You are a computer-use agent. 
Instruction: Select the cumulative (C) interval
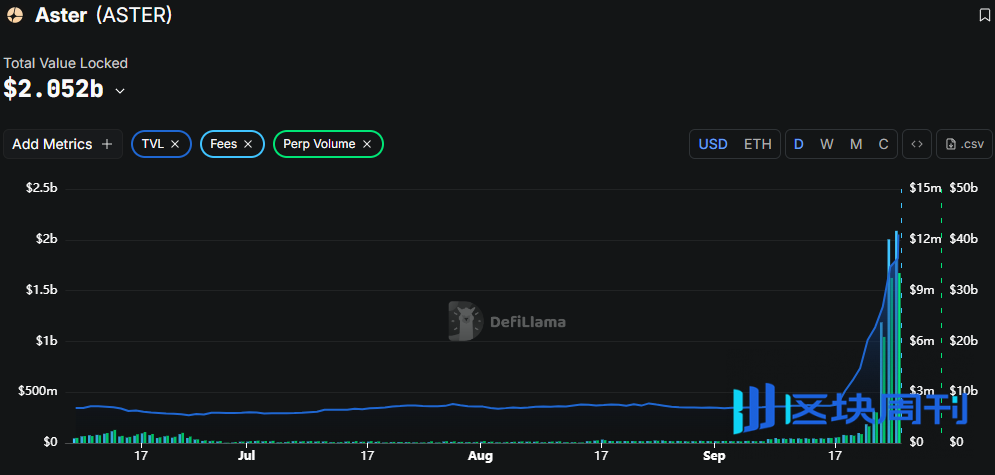883,144
